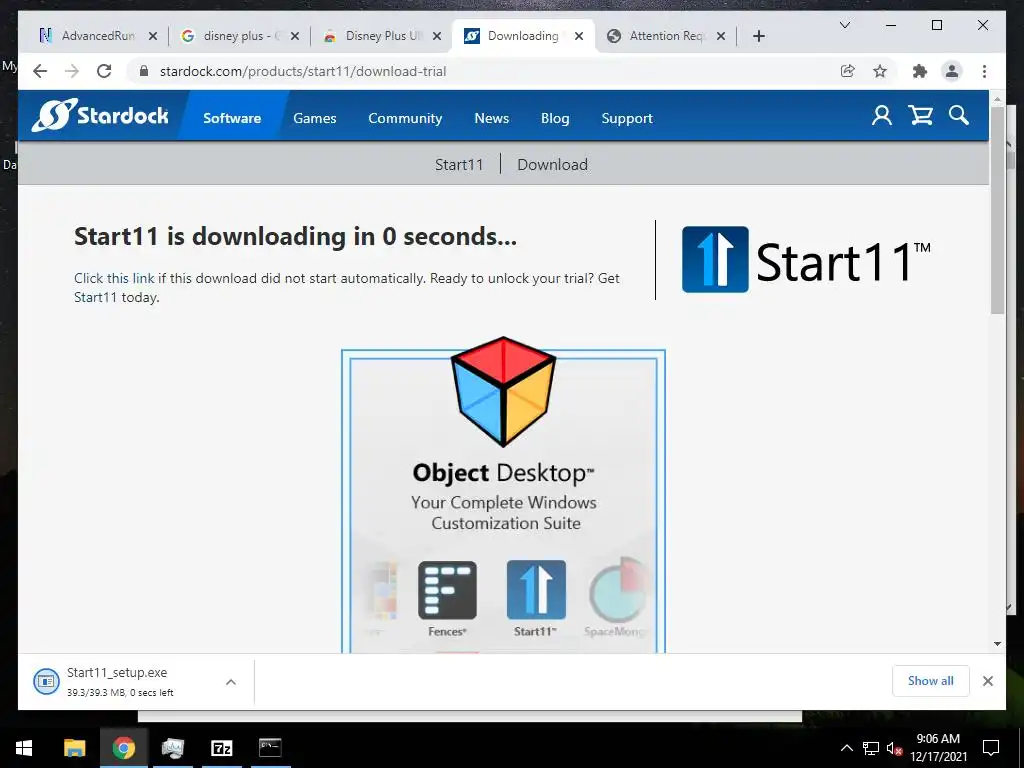Go to the Blog section
The image size is (1024, 768).
click(x=555, y=118)
